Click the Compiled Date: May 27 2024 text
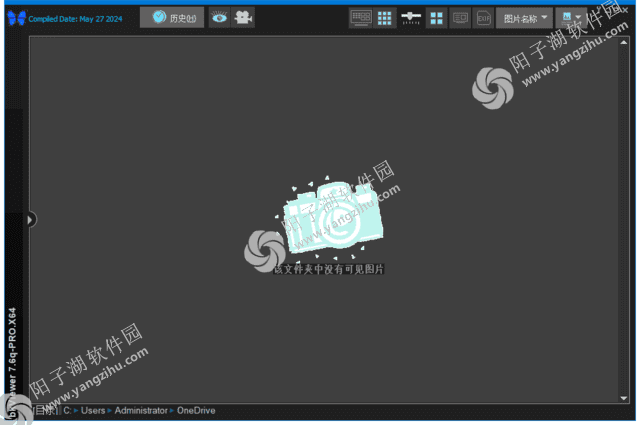 pyautogui.click(x=75, y=19)
